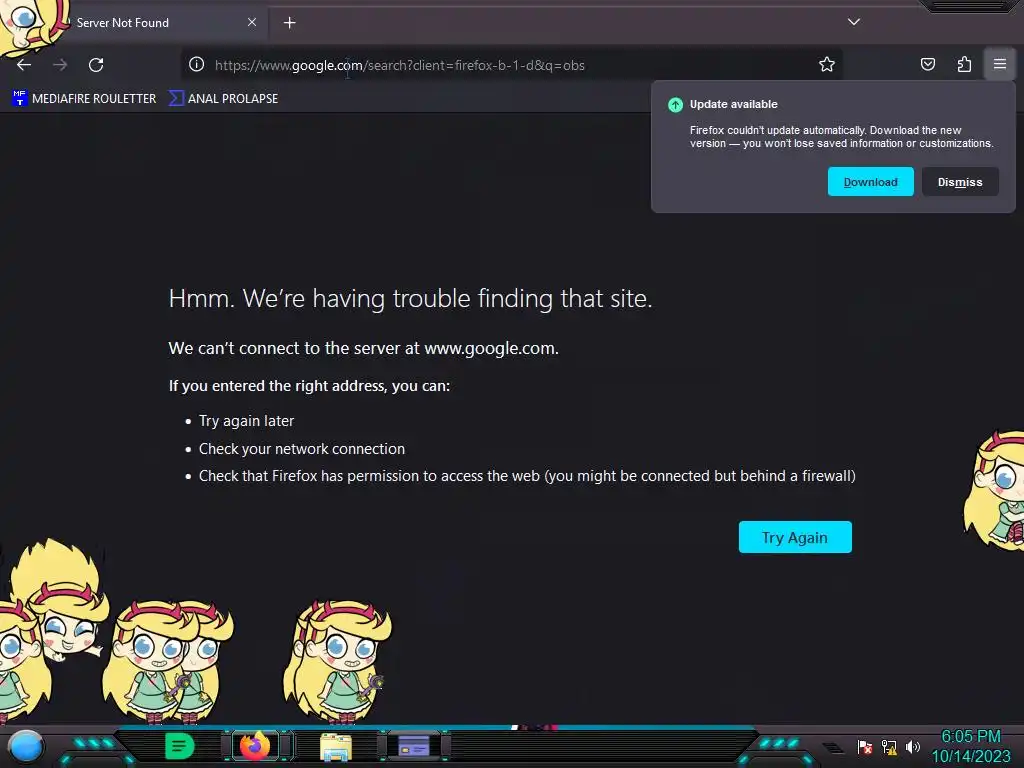Screen dimensions: 1024x768
Task: Click the Download update button
Action: (x=871, y=182)
